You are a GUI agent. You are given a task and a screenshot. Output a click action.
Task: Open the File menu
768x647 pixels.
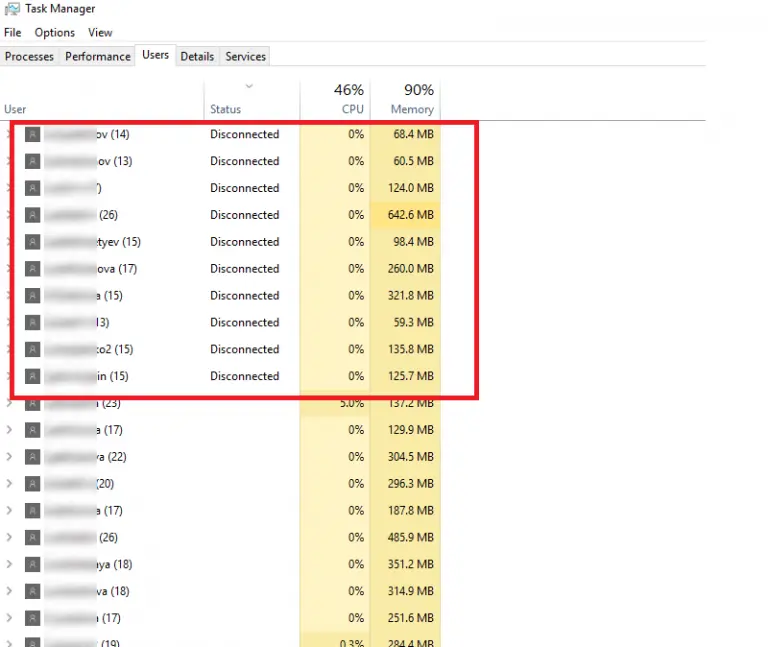point(13,32)
